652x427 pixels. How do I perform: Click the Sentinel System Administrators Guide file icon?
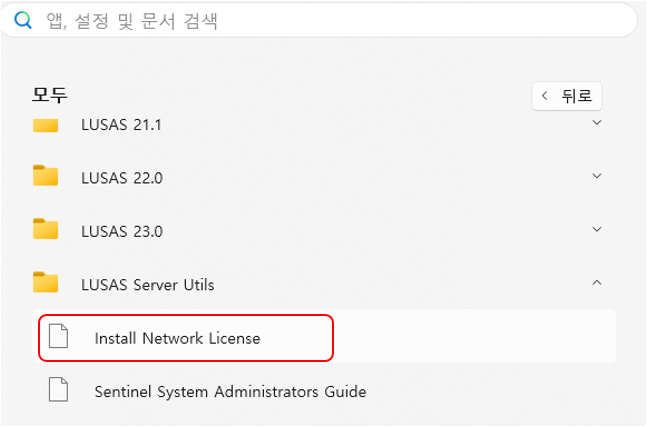tap(59, 391)
